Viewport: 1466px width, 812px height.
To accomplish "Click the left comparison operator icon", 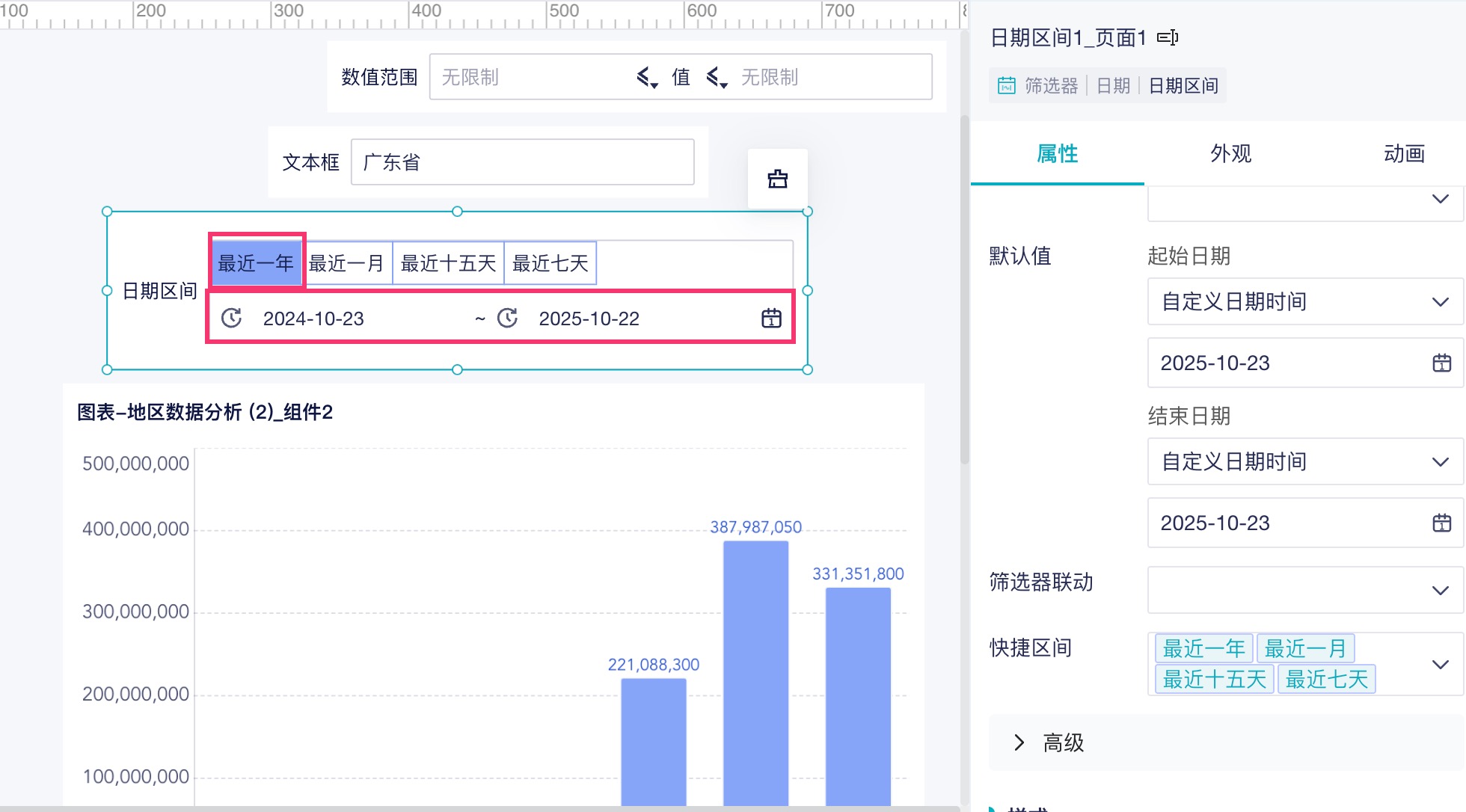I will pyautogui.click(x=647, y=77).
